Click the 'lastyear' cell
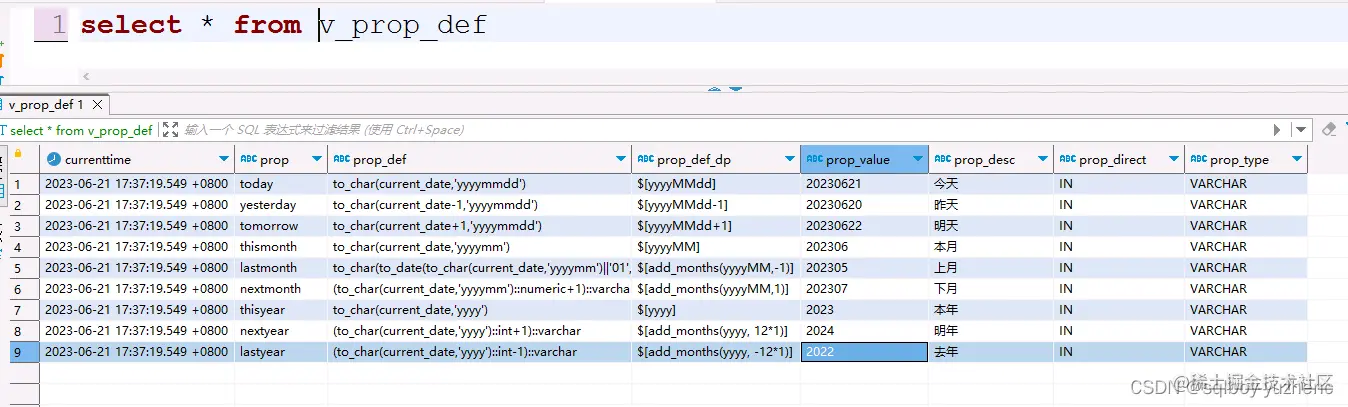The image size is (1348, 407). 281,352
